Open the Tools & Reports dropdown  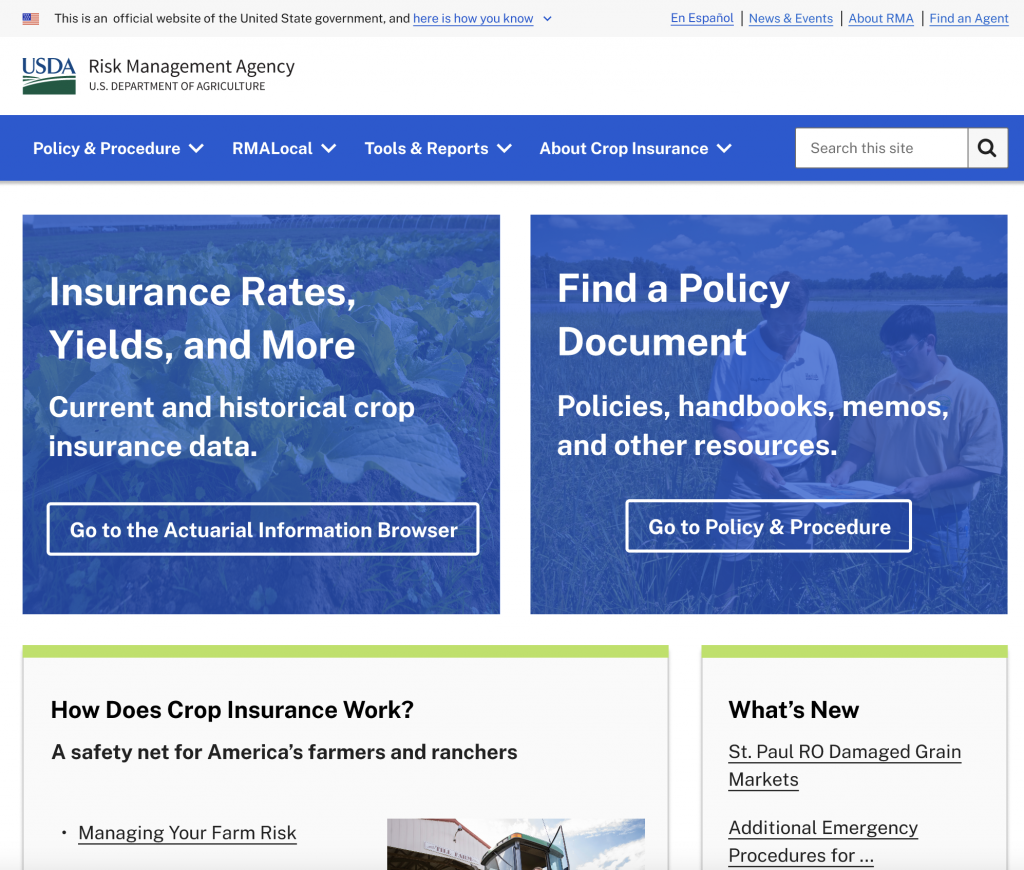point(438,148)
